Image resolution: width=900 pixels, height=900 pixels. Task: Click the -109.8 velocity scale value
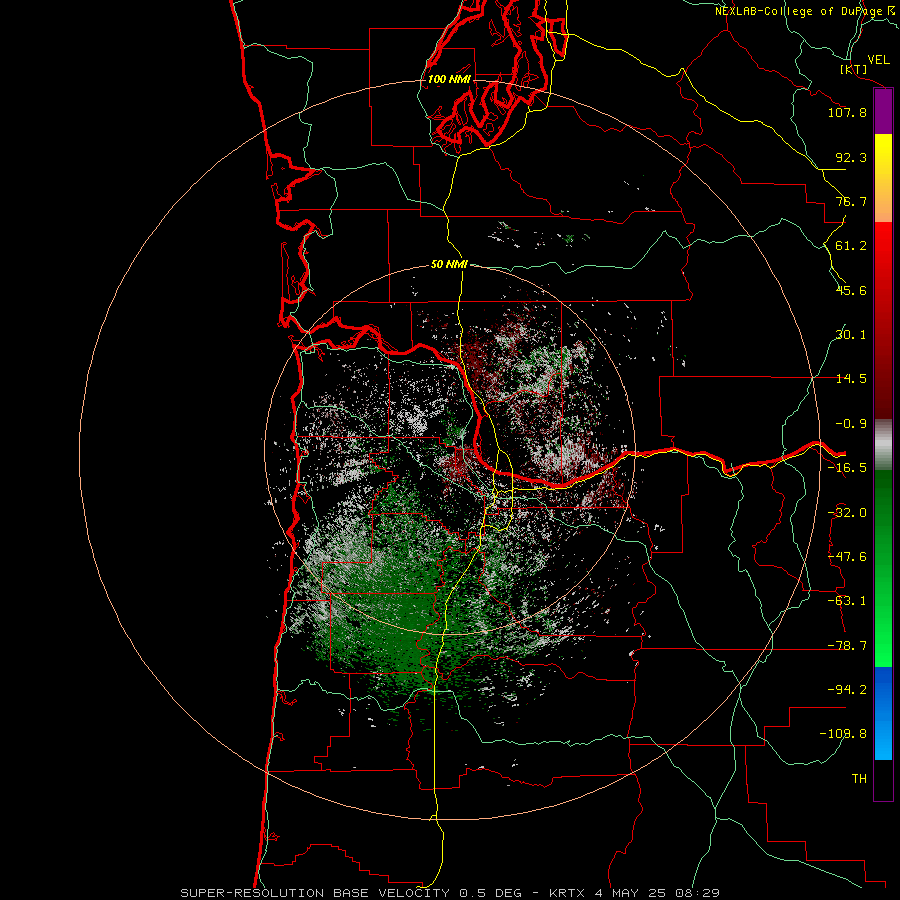pos(843,734)
